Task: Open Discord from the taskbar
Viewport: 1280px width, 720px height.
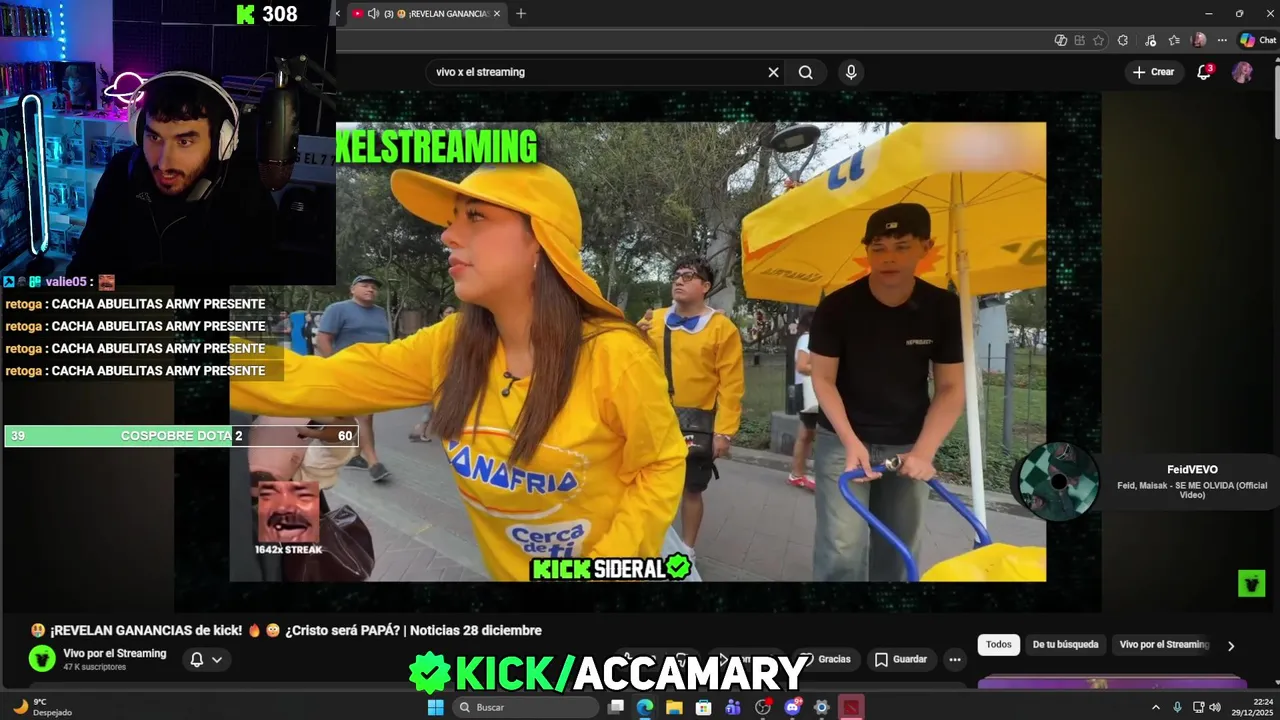Action: point(793,707)
